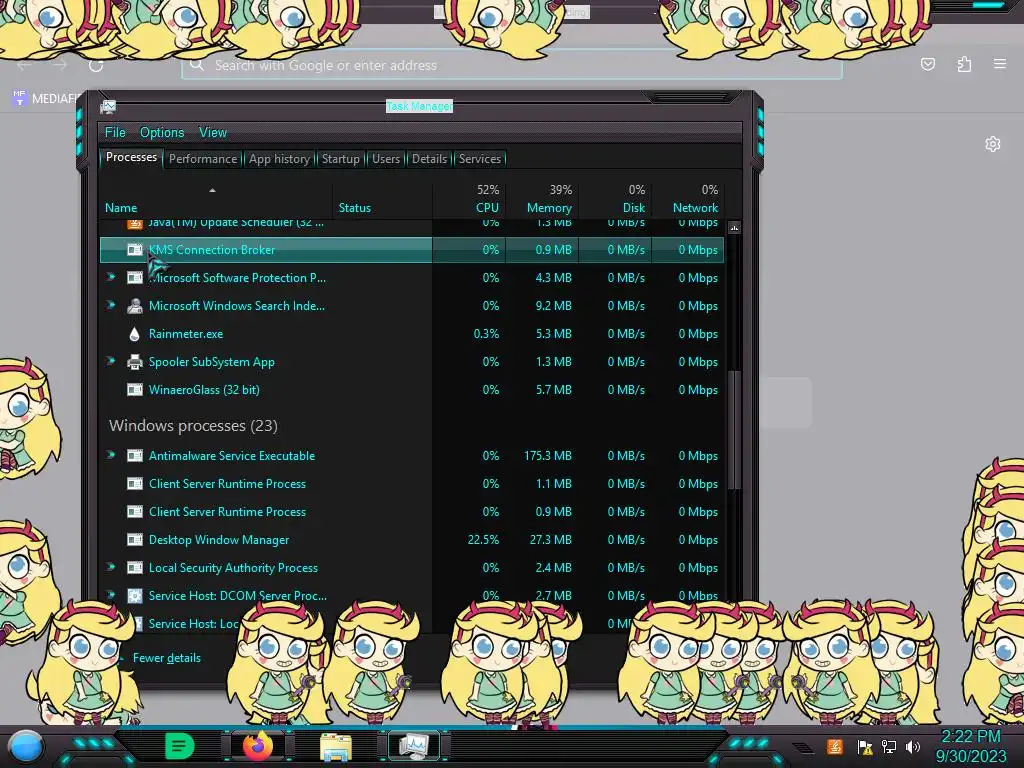Switch to the Details tab

pos(429,159)
